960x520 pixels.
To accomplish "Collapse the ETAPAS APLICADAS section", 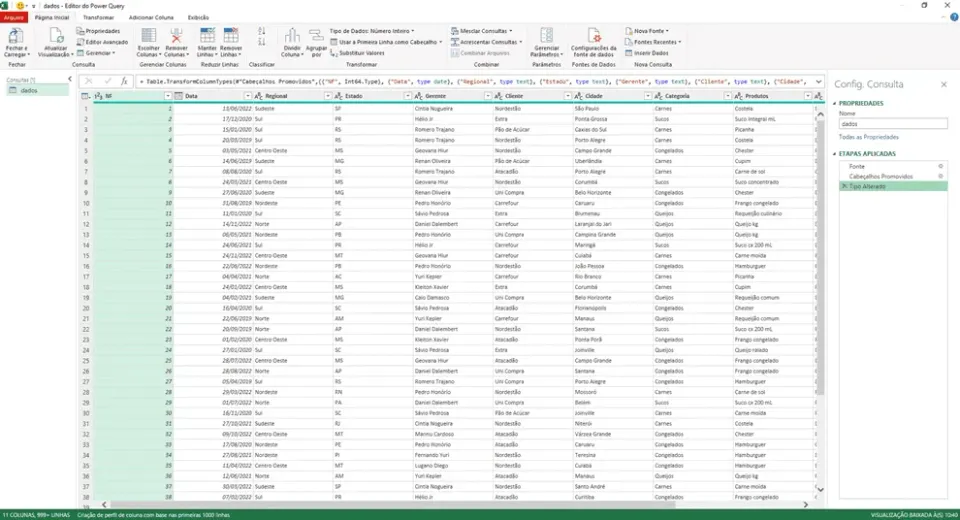I will (x=834, y=154).
